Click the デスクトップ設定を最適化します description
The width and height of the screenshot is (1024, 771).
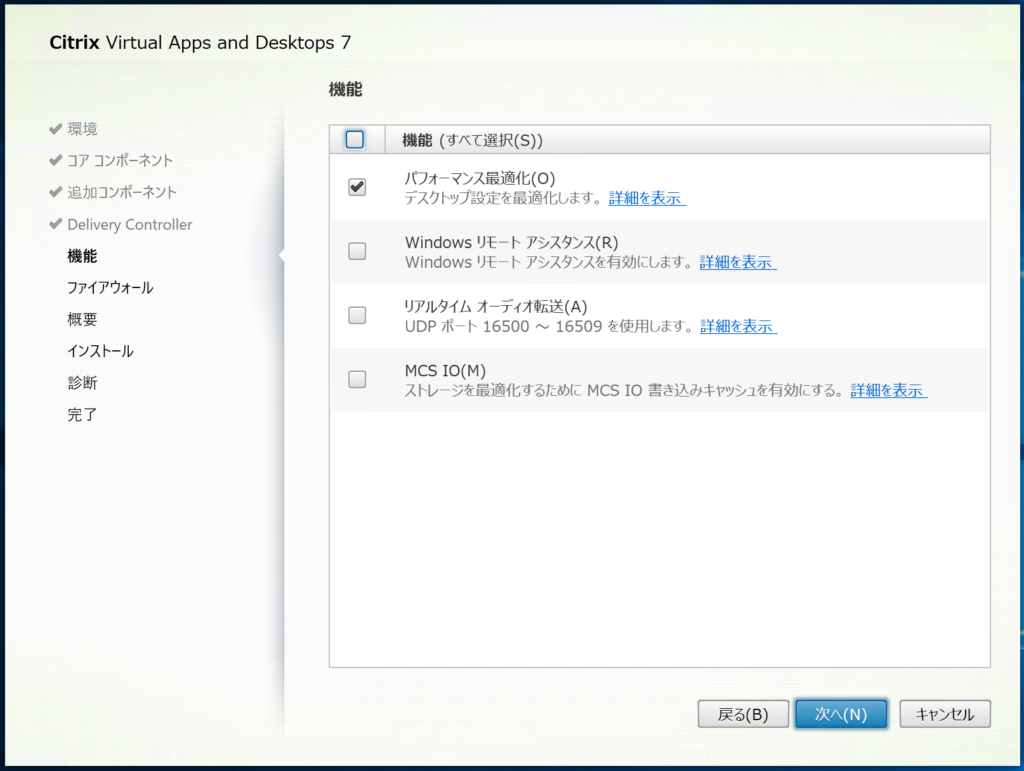click(504, 198)
